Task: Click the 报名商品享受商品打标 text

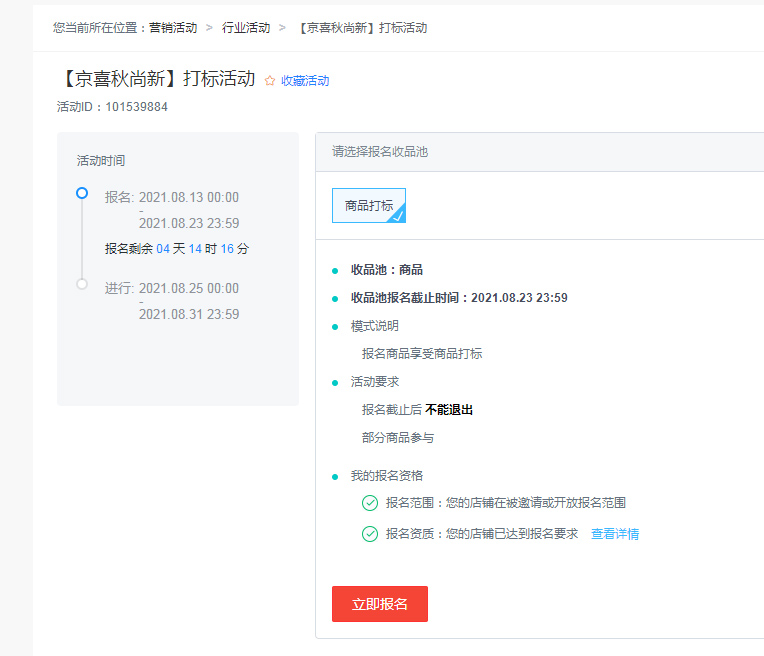Action: [422, 354]
